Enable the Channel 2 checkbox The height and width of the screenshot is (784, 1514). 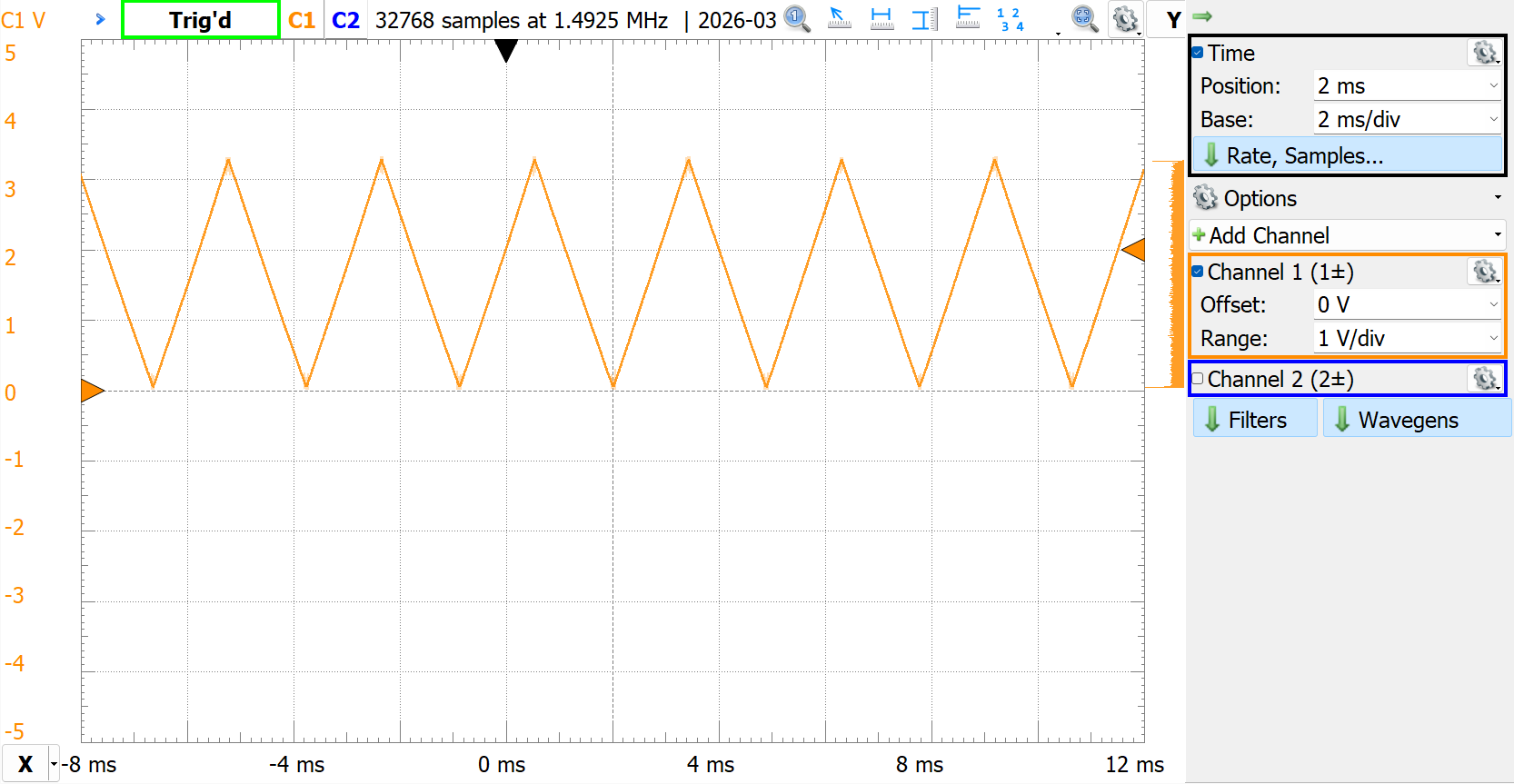1198,379
